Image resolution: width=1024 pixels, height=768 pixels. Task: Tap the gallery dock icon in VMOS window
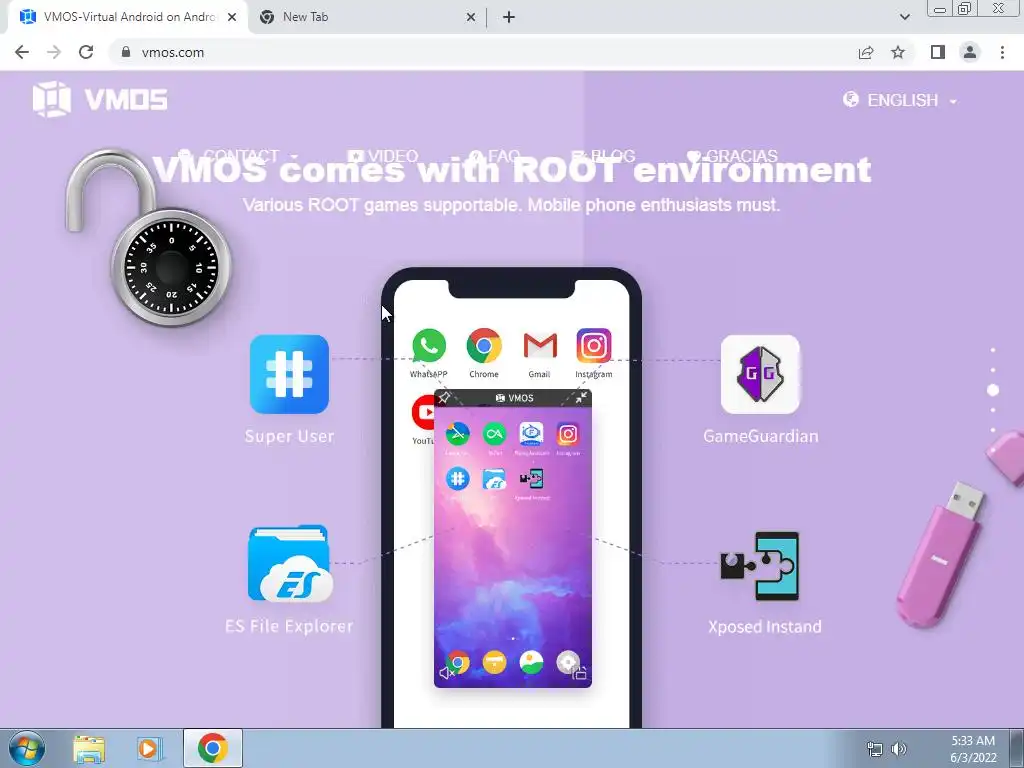click(531, 662)
